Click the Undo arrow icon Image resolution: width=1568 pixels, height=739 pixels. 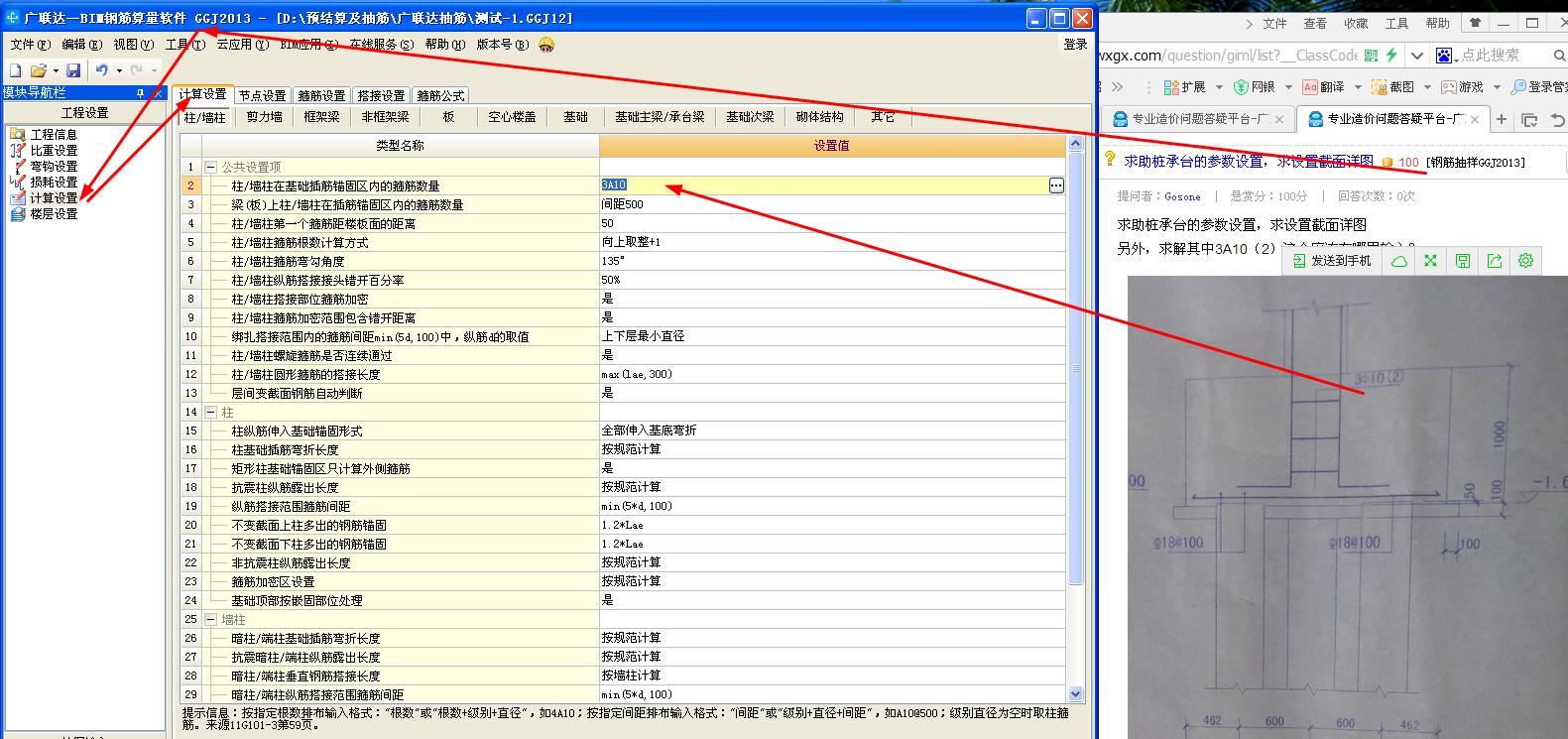point(101,70)
